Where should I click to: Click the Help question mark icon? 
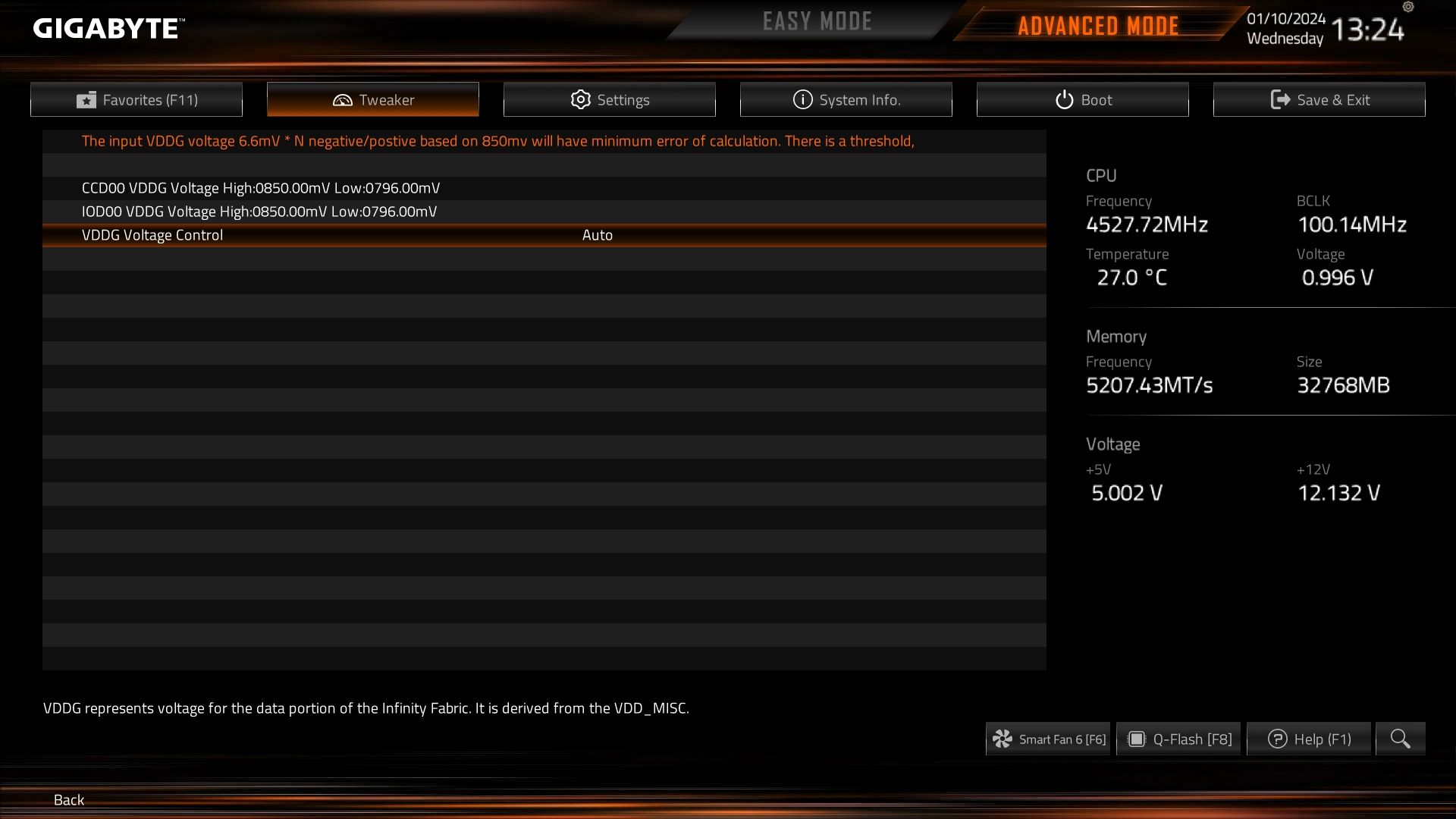pyautogui.click(x=1277, y=739)
